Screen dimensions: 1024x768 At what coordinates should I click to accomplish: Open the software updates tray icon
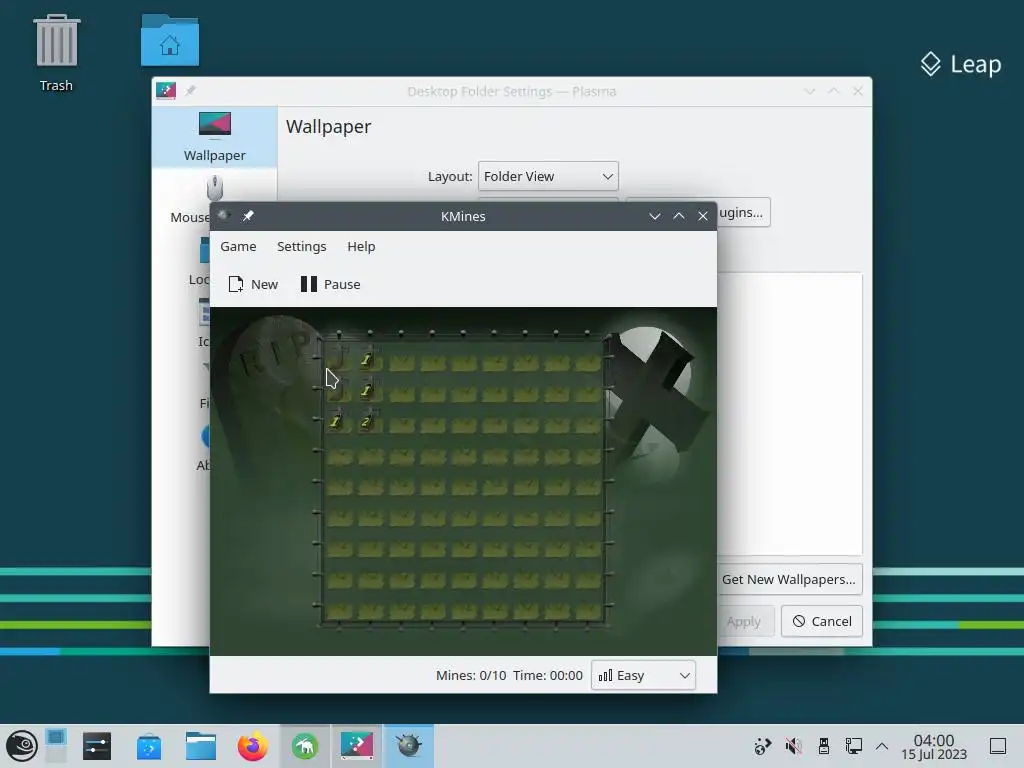point(762,746)
